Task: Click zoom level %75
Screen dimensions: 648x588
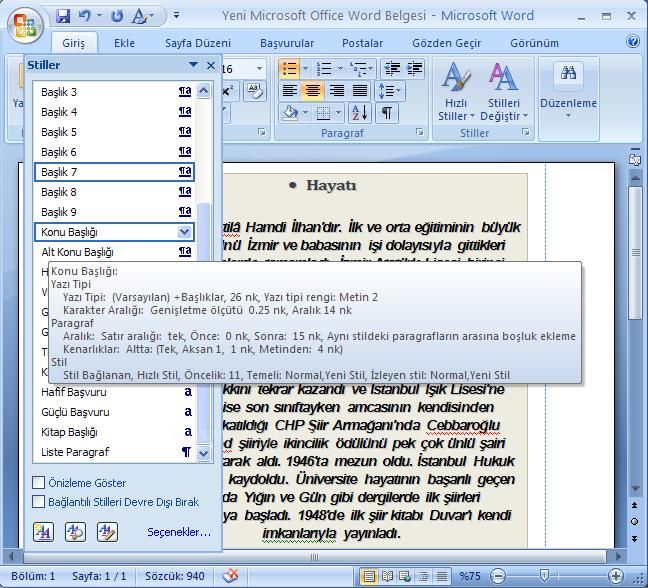Action: 470,576
